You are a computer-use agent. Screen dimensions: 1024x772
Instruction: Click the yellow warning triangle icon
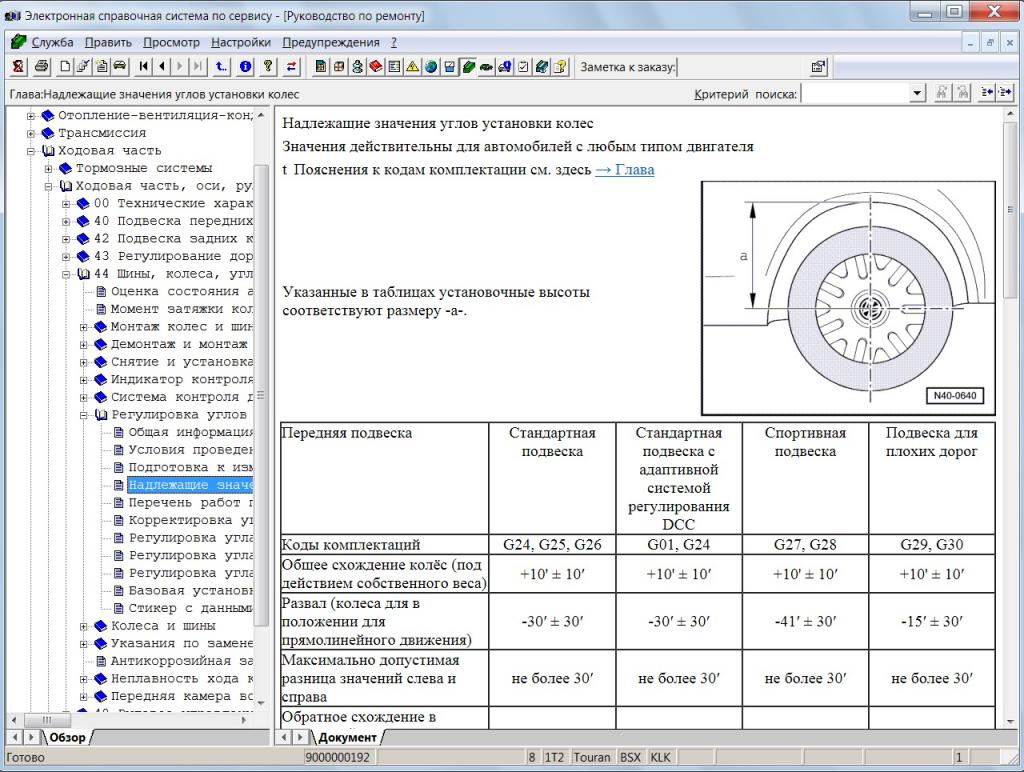413,66
